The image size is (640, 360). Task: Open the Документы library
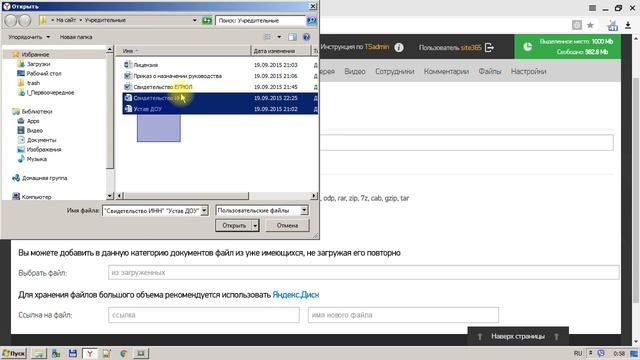coord(37,140)
